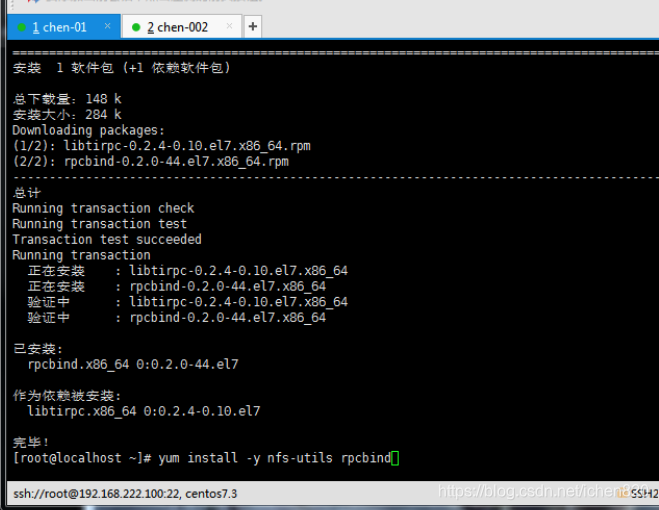This screenshot has width=659, height=510.
Task: Click the '(2/2): rpcbind-0.2.0-44.el7.x86_64.rpm' line
Action: click(x=151, y=161)
